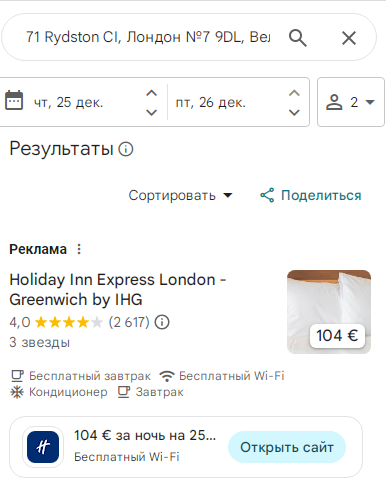Viewport: 386px width, 492px height.
Task: Increase check-out date with up chevron
Action: click(x=294, y=93)
